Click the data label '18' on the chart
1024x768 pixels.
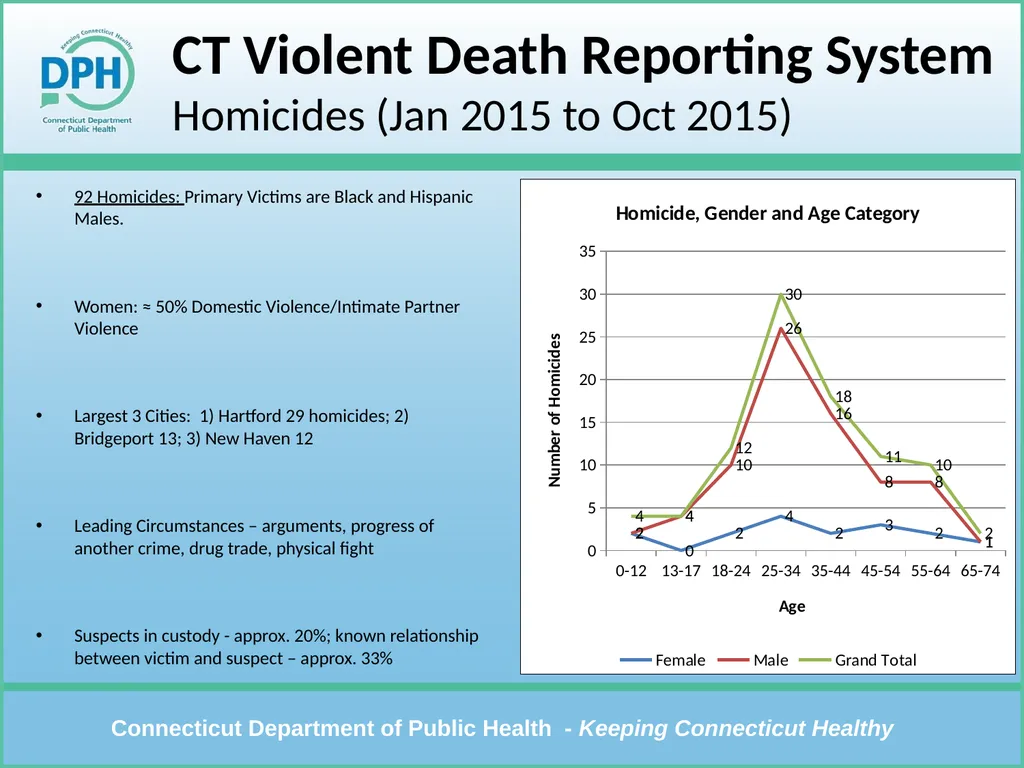coord(843,396)
